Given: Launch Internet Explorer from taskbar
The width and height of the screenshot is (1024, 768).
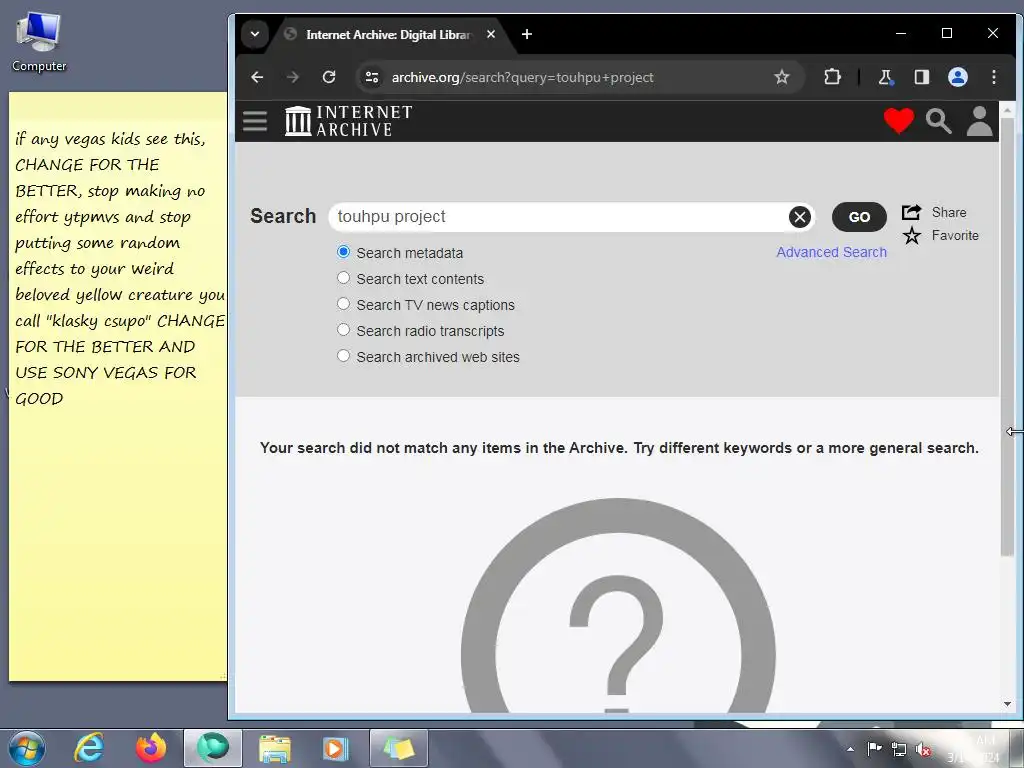Looking at the screenshot, I should [89, 748].
